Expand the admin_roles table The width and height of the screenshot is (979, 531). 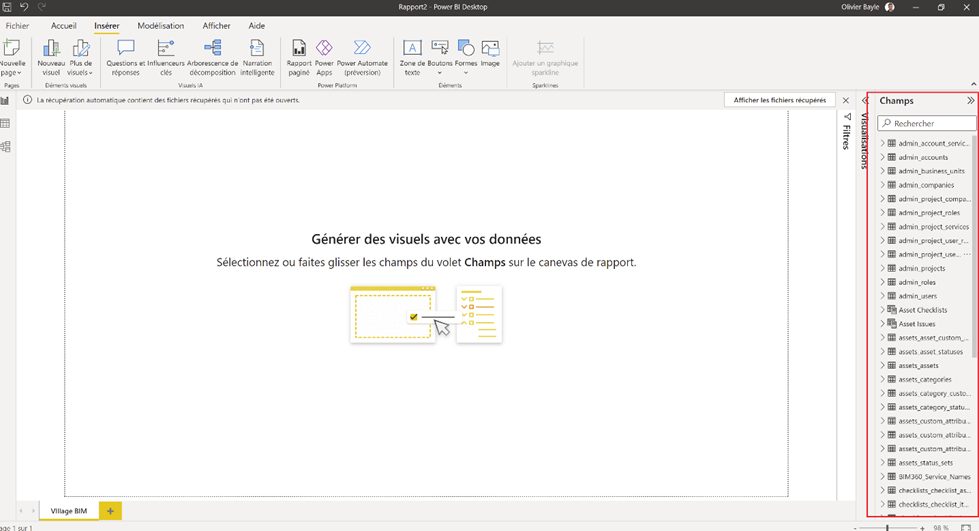pyautogui.click(x=883, y=282)
